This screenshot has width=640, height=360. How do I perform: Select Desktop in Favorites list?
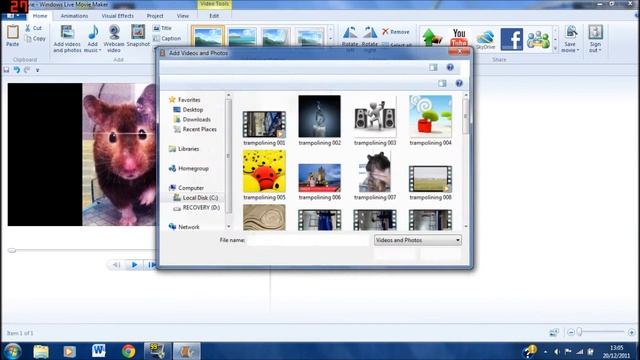193,109
